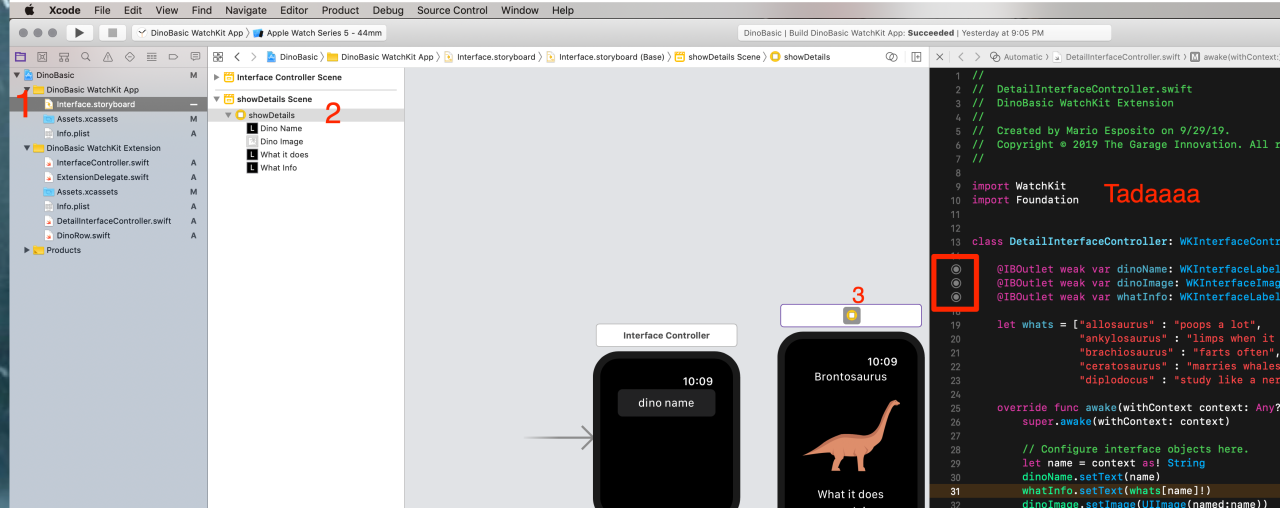Open the Project navigator tab
The width and height of the screenshot is (1280, 508).
pyautogui.click(x=19, y=57)
